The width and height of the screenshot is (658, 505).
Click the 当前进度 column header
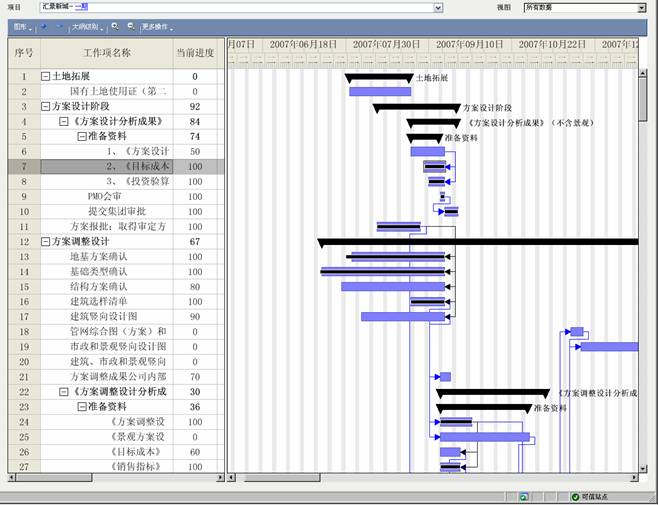195,53
